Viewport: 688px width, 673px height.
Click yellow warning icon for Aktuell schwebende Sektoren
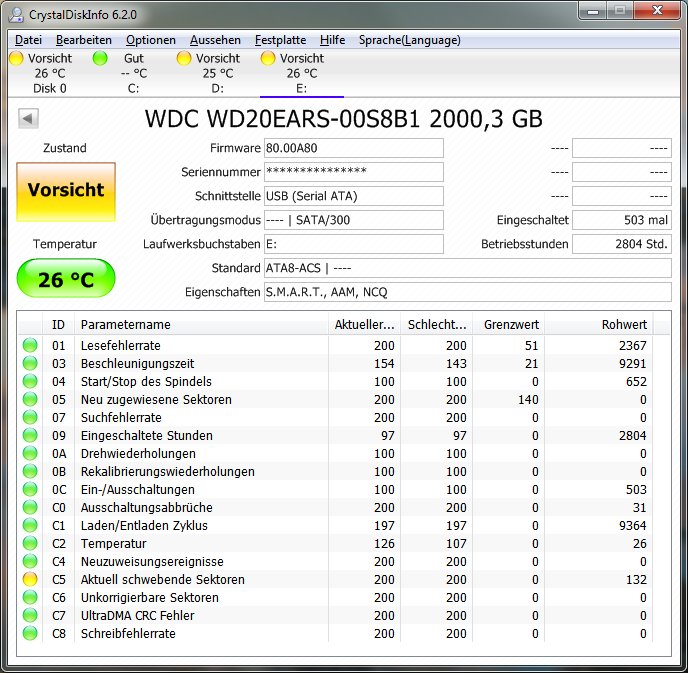30,579
